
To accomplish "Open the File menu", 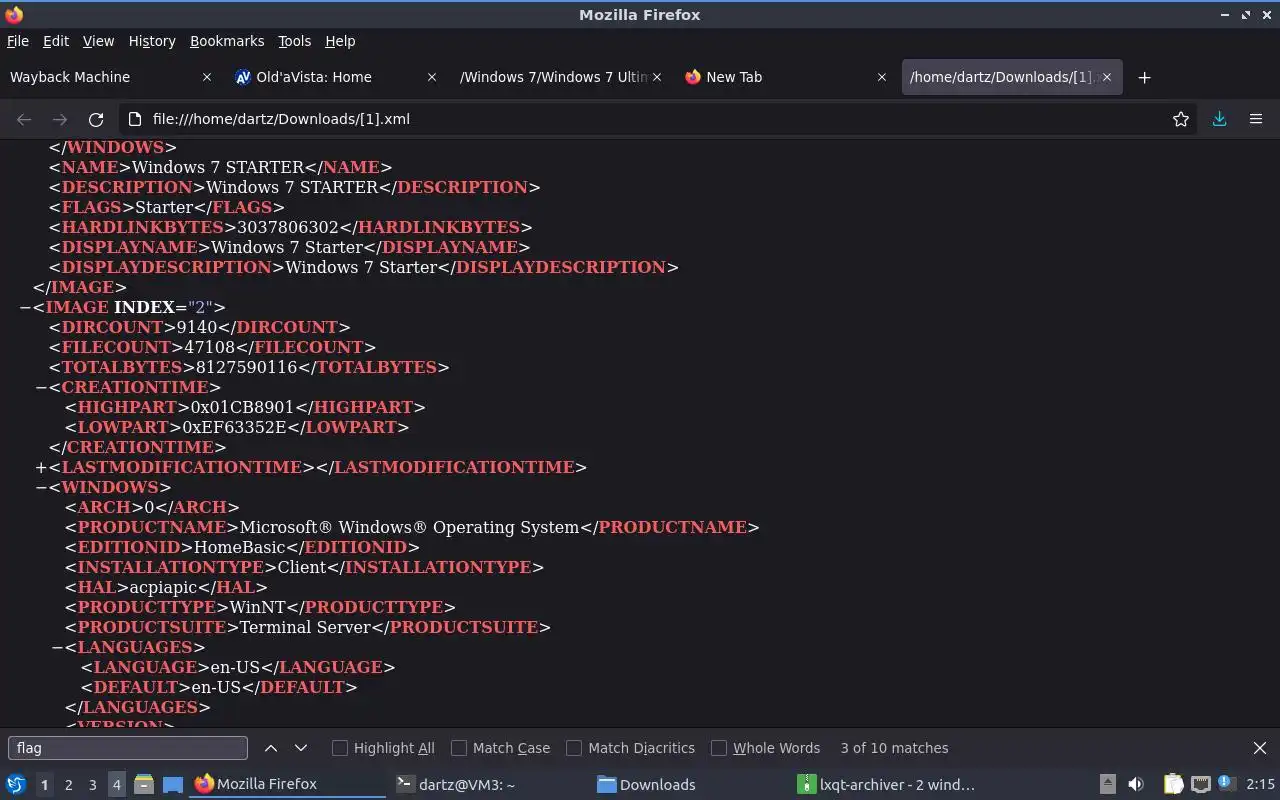I will pyautogui.click(x=18, y=41).
